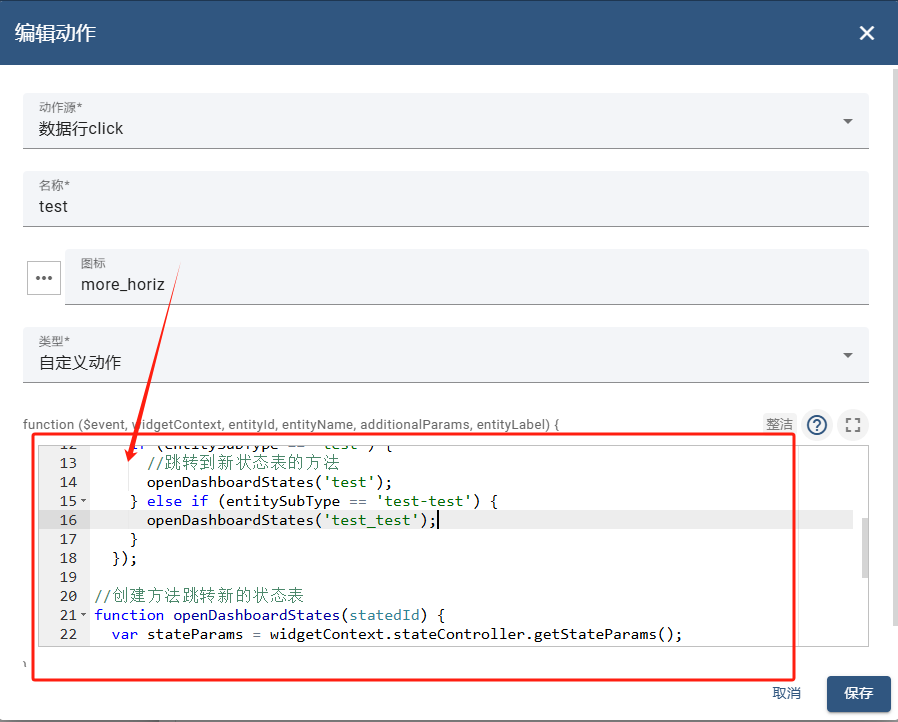
Task: Click the text widgetContext.stateController.getStateParams();
Action: (476, 634)
